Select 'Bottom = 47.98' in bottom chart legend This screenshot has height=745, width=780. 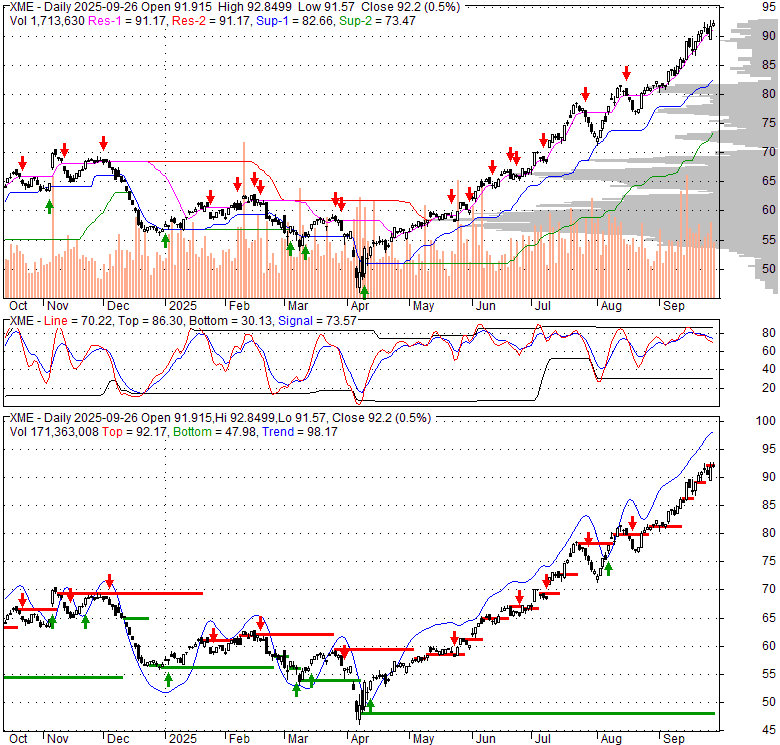point(215,432)
